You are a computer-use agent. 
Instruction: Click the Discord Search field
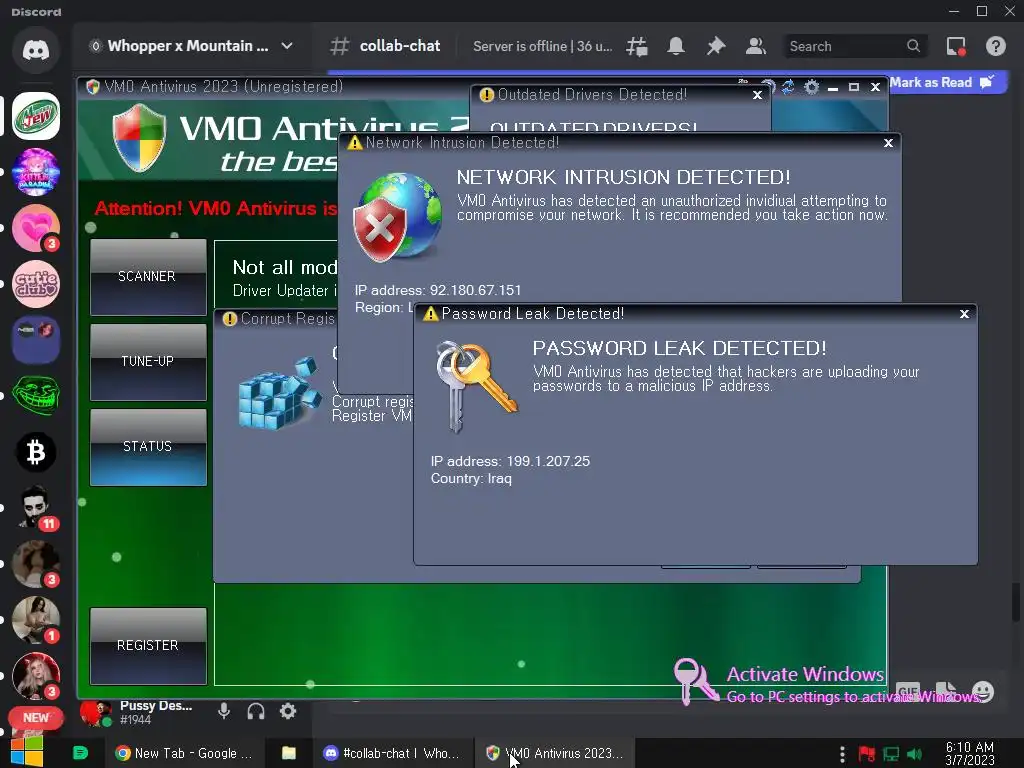(x=855, y=46)
